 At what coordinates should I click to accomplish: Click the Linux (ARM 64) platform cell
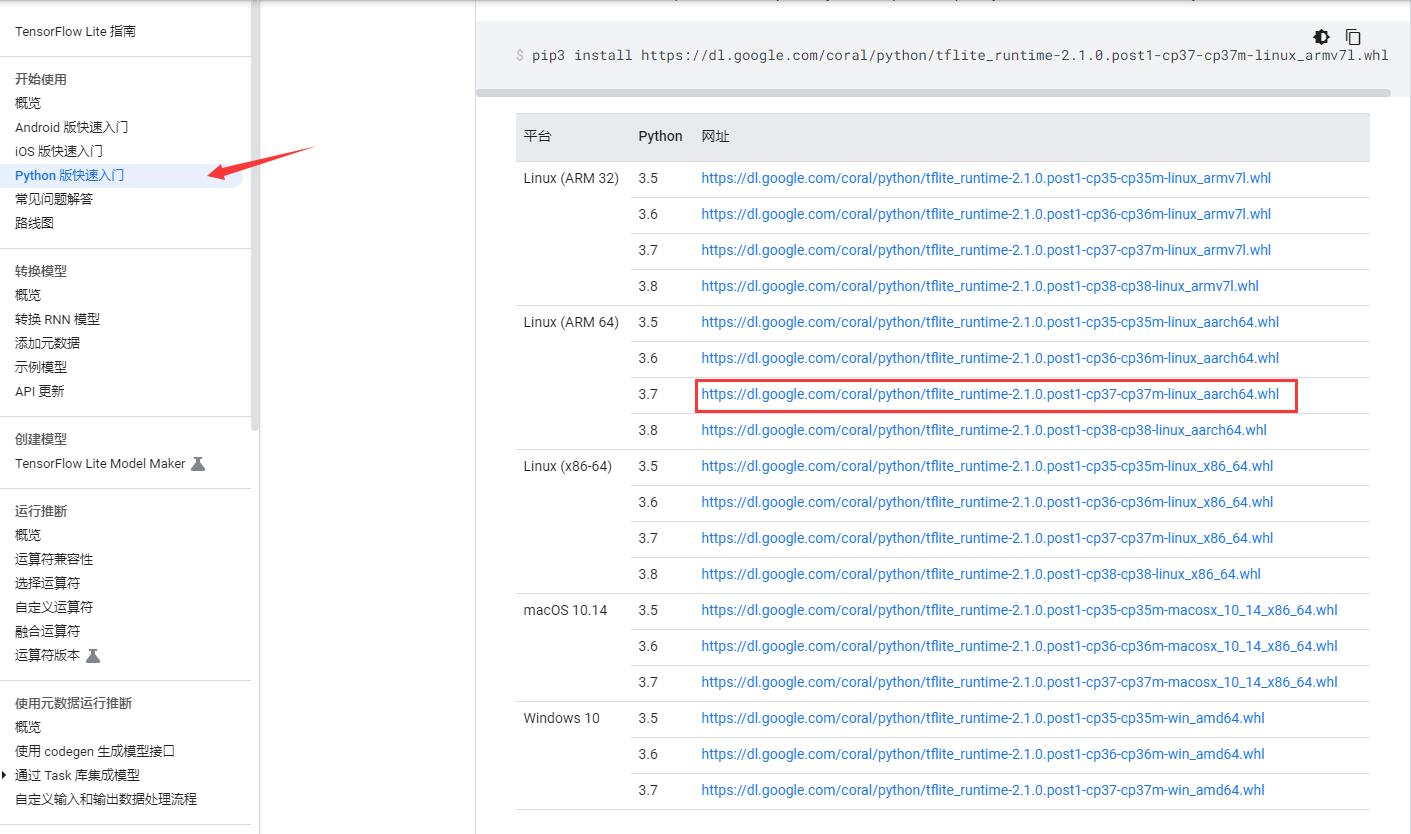click(571, 322)
